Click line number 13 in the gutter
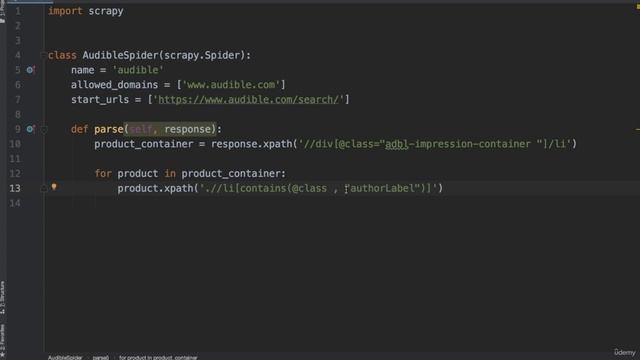The image size is (640, 360). pos(15,188)
